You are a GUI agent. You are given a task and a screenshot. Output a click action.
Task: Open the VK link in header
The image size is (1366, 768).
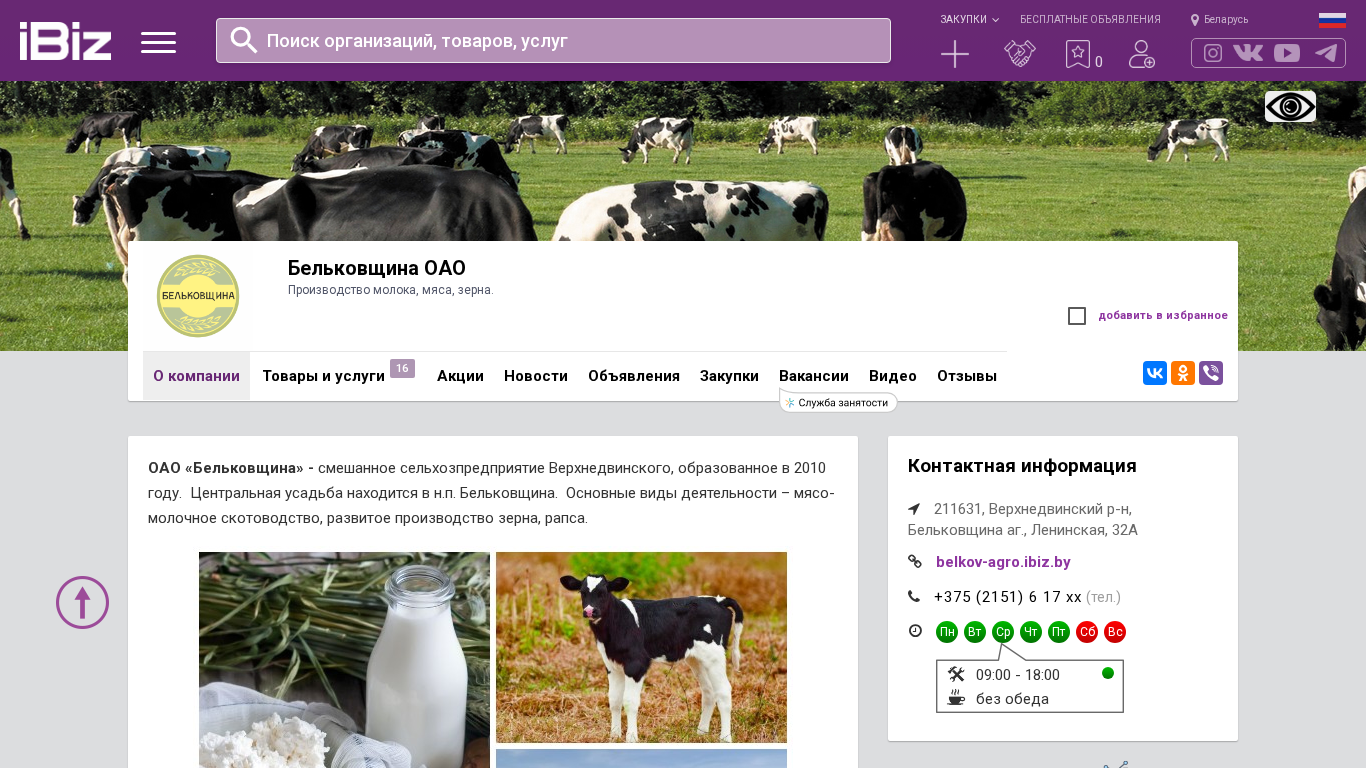(x=1248, y=53)
